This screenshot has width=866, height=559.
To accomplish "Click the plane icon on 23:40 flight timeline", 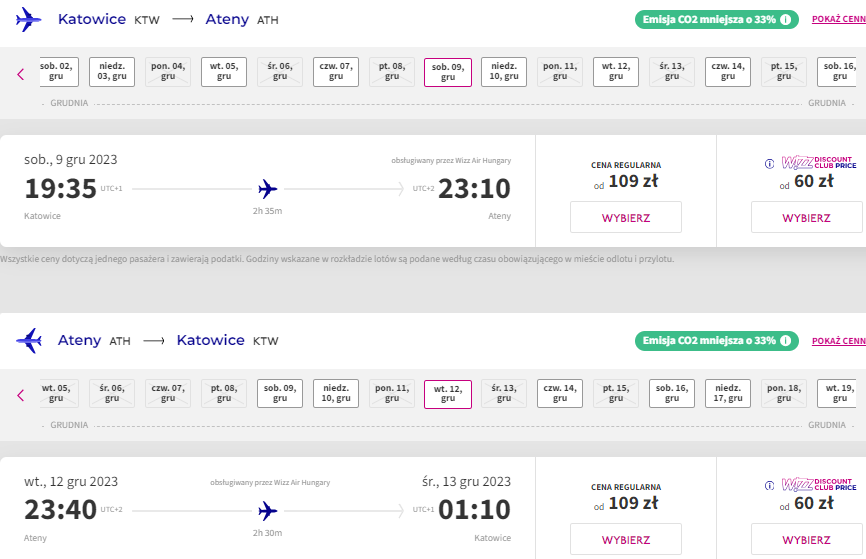I will coord(268,511).
